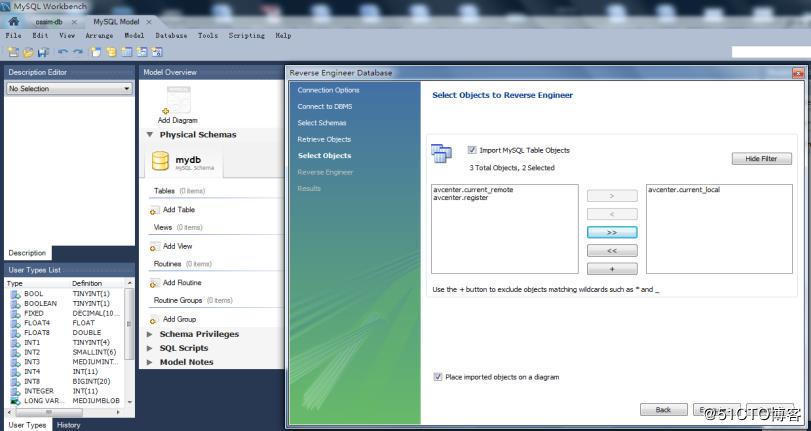Click the >> move all button

point(612,232)
